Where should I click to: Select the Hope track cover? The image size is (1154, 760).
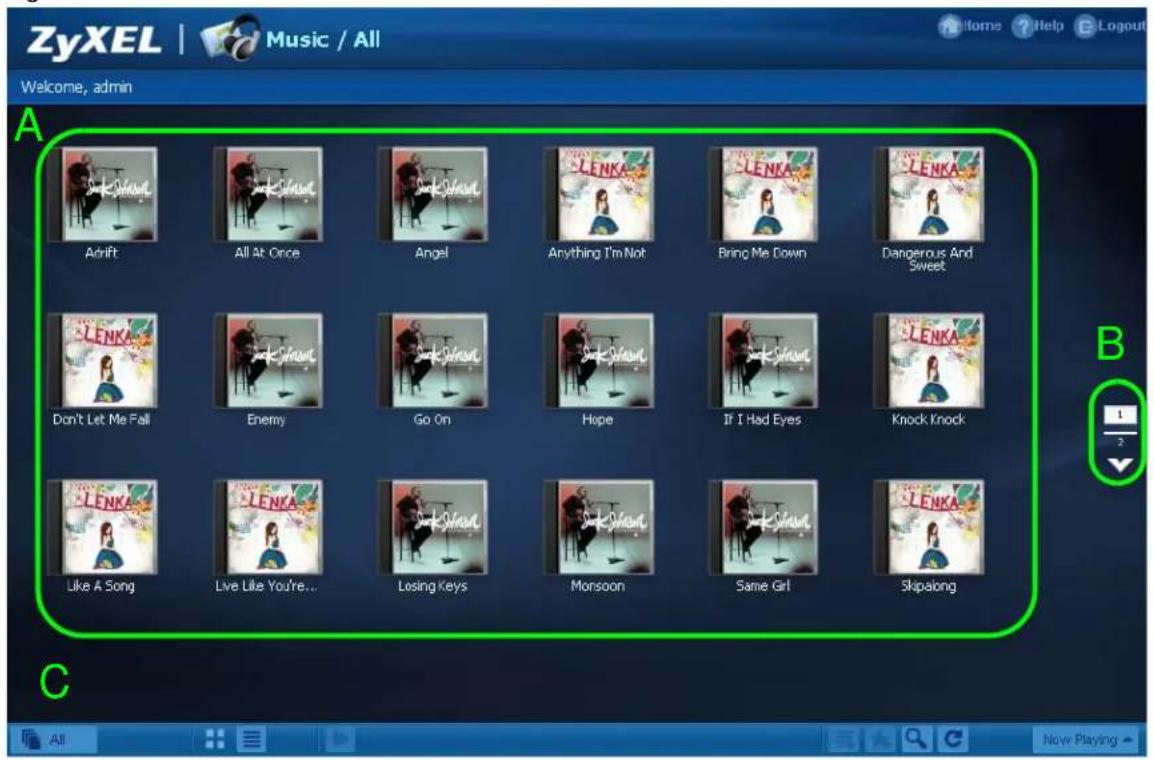(598, 361)
